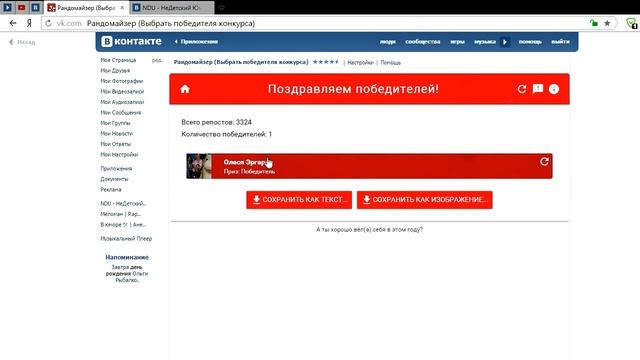Click the pinned VK tab icon

[x=36, y=7]
